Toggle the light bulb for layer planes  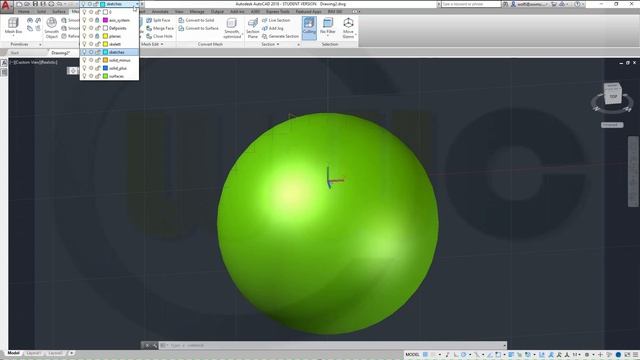(84, 36)
